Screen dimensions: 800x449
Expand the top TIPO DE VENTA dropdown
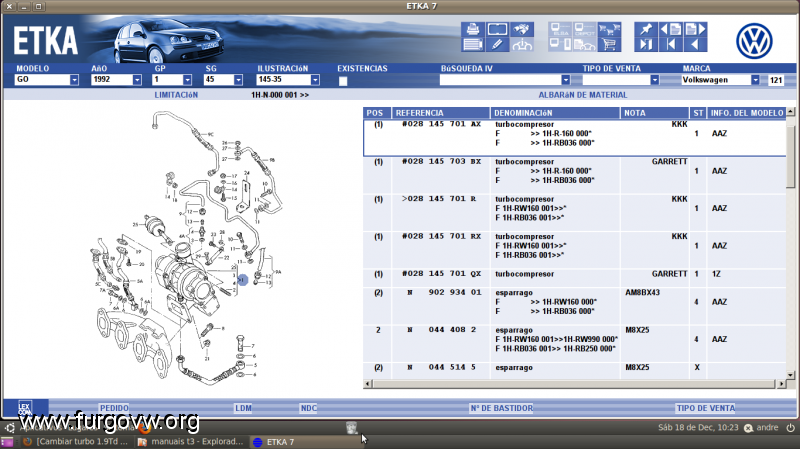coord(621,80)
